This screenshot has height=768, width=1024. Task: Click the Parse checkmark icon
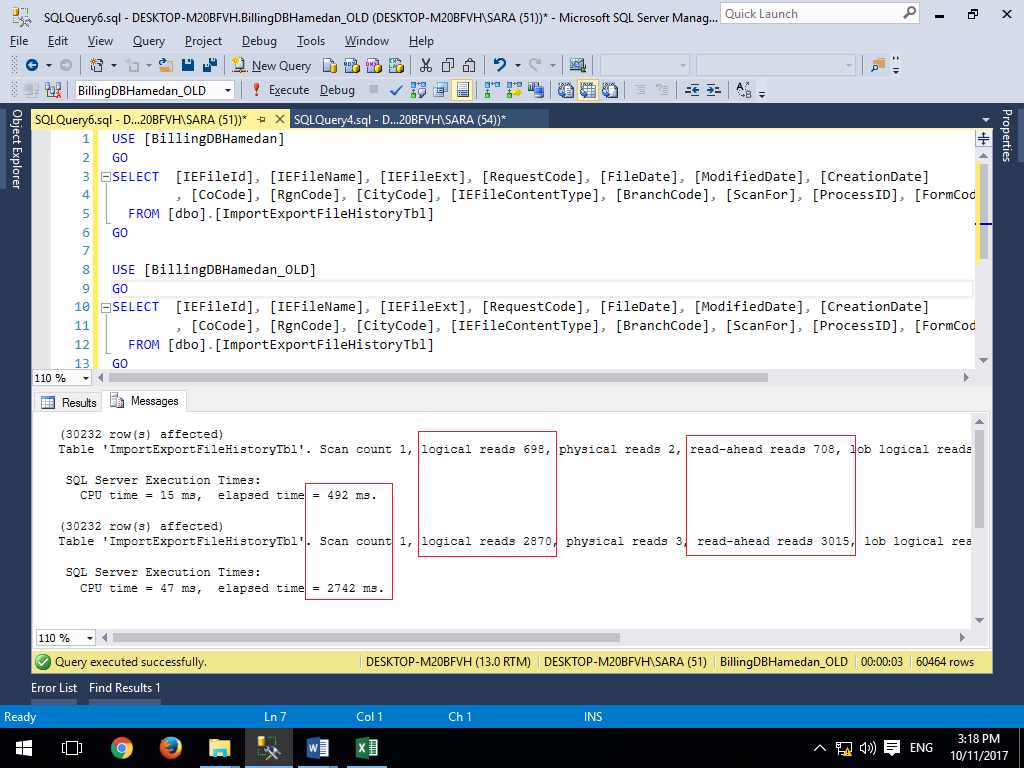point(396,90)
